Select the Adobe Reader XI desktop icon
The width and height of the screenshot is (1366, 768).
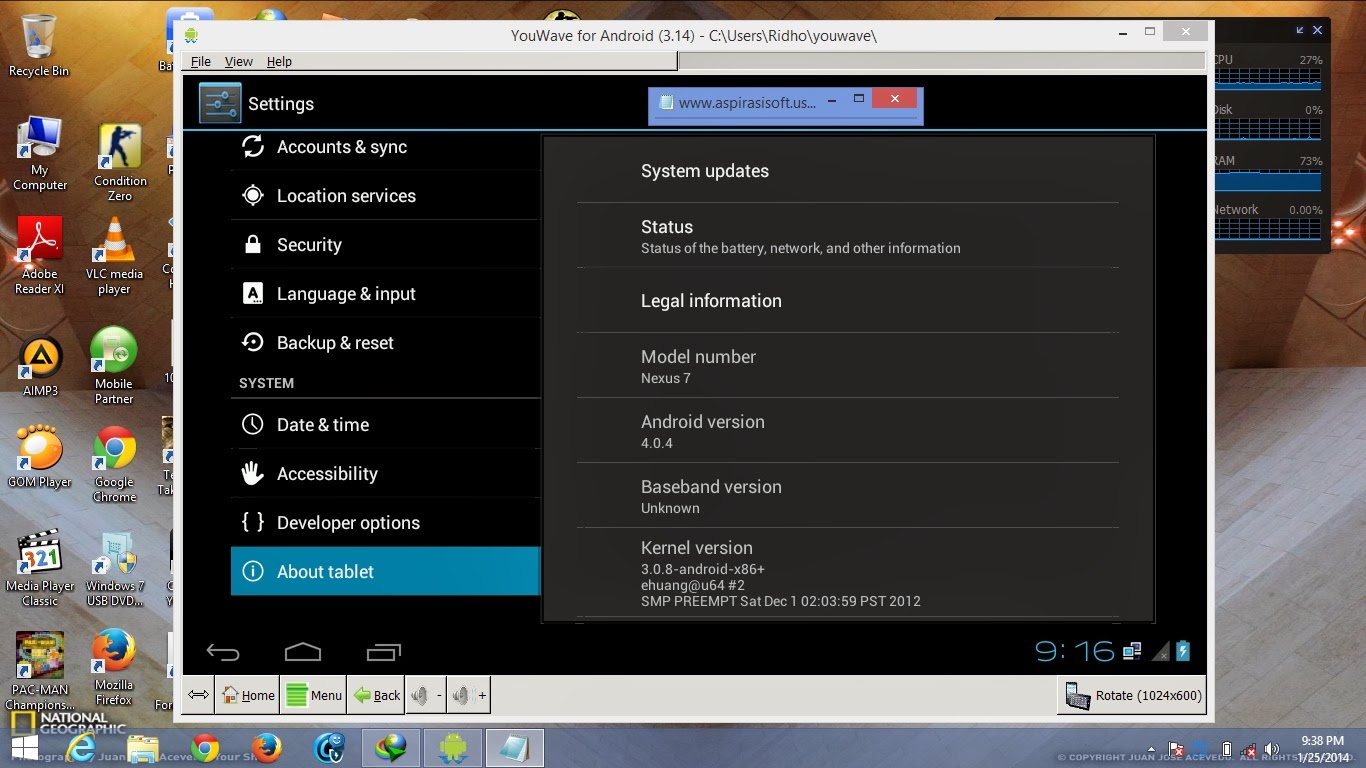pyautogui.click(x=39, y=256)
